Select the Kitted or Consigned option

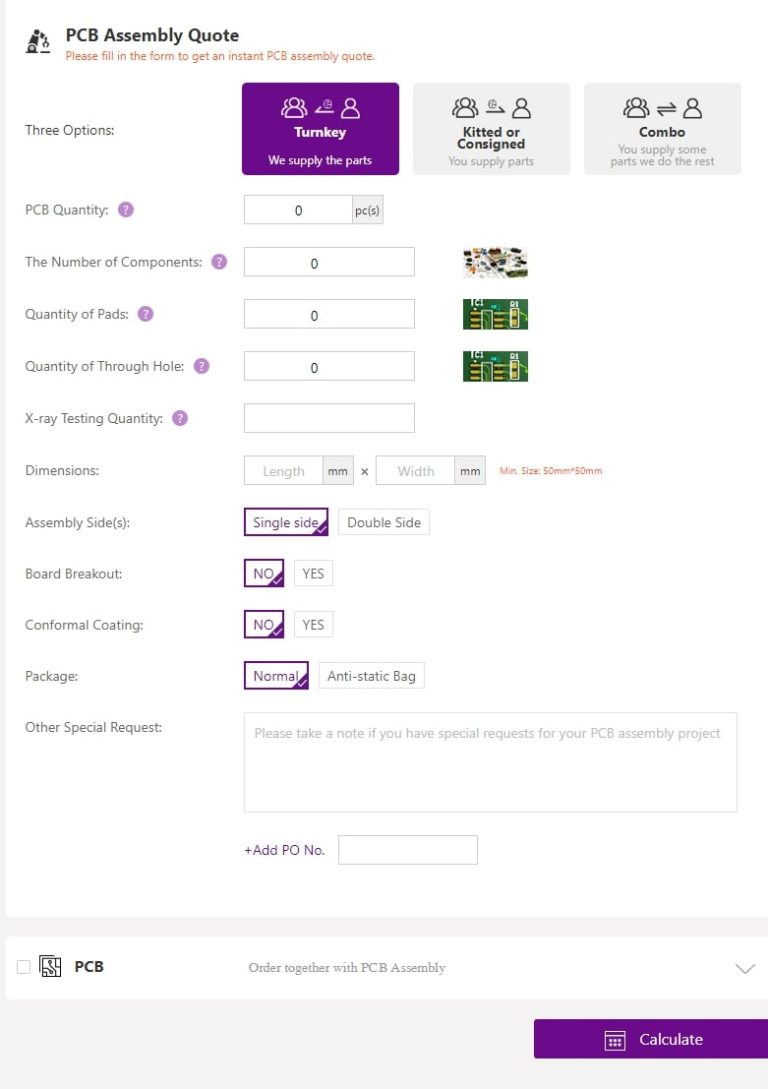pos(491,129)
